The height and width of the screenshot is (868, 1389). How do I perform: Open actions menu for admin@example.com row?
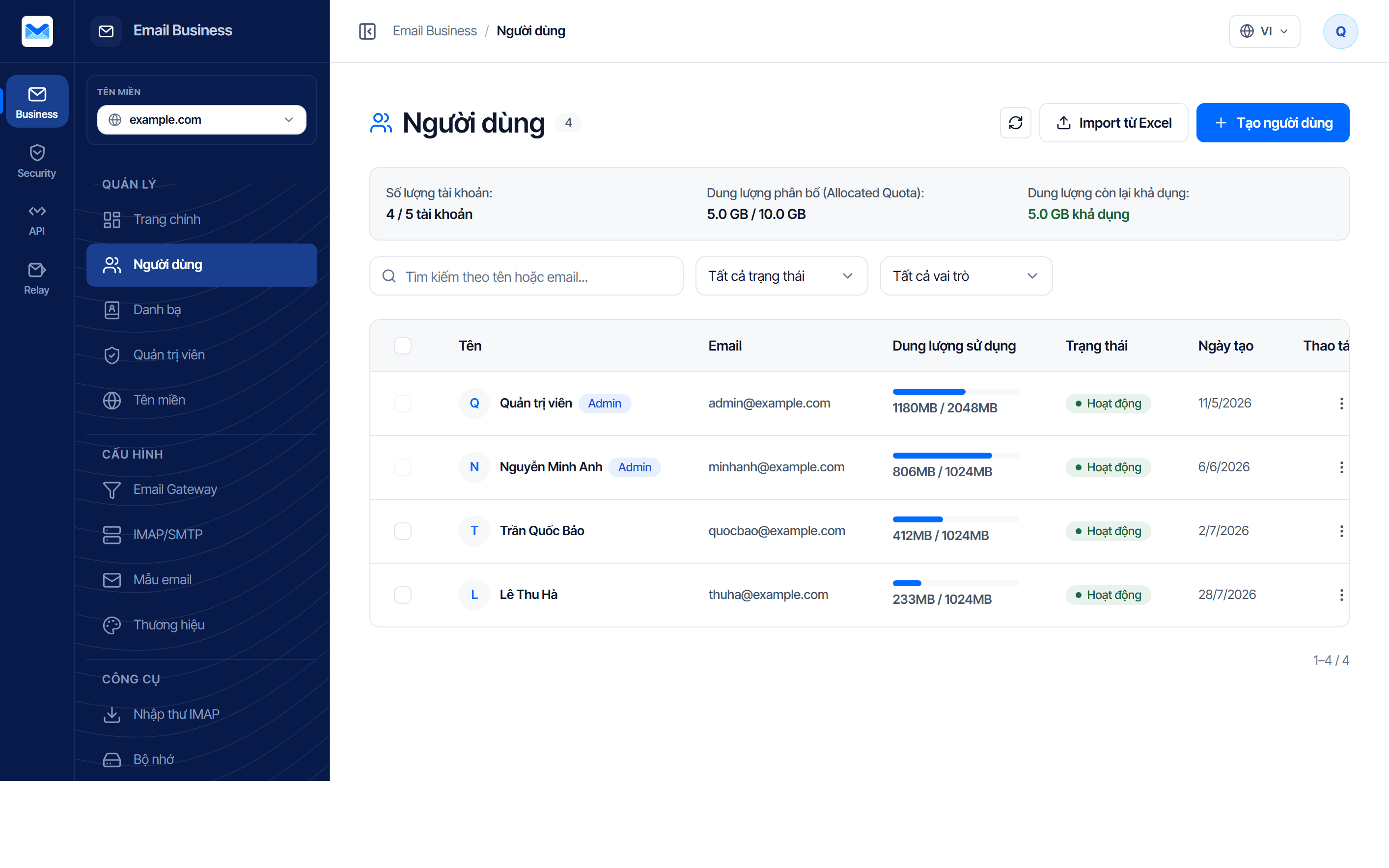coord(1341,404)
